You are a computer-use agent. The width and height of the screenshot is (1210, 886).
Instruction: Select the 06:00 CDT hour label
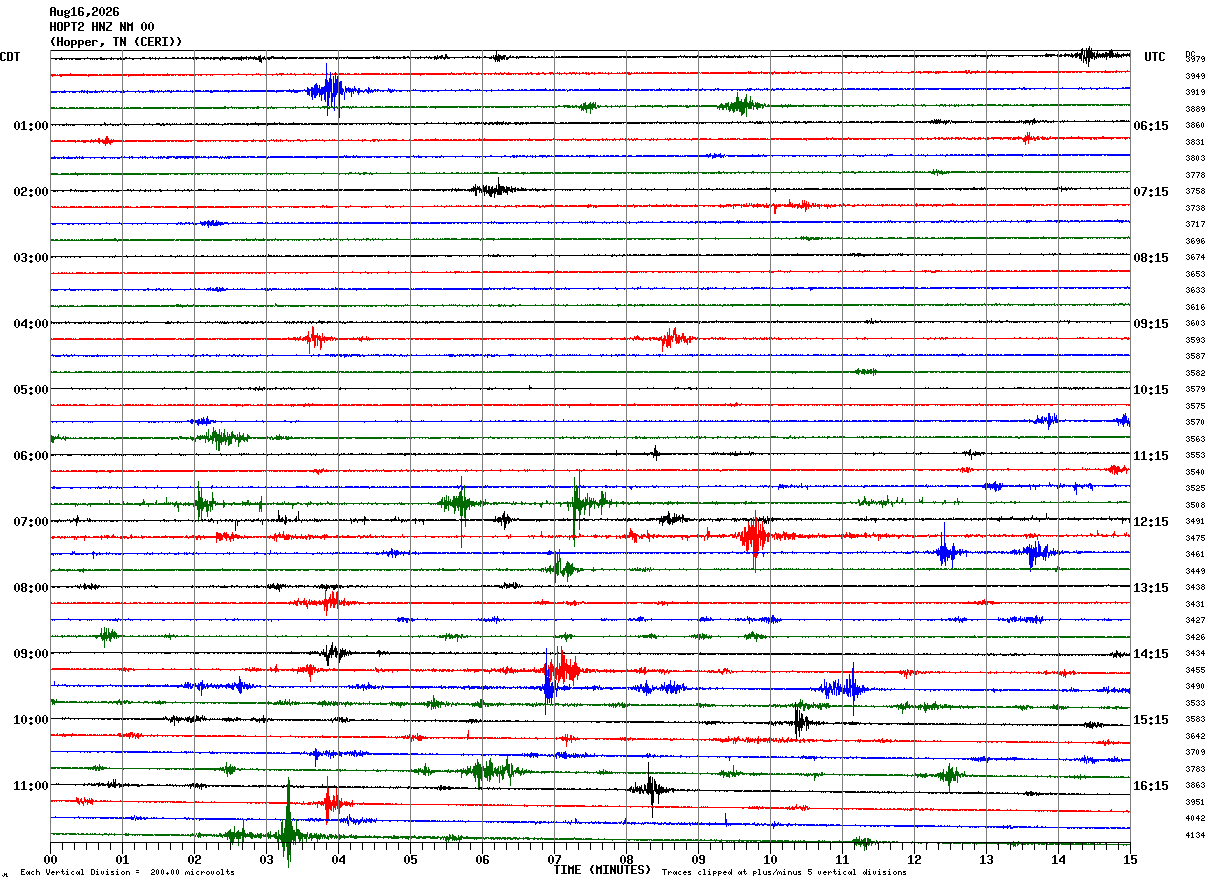(31, 456)
